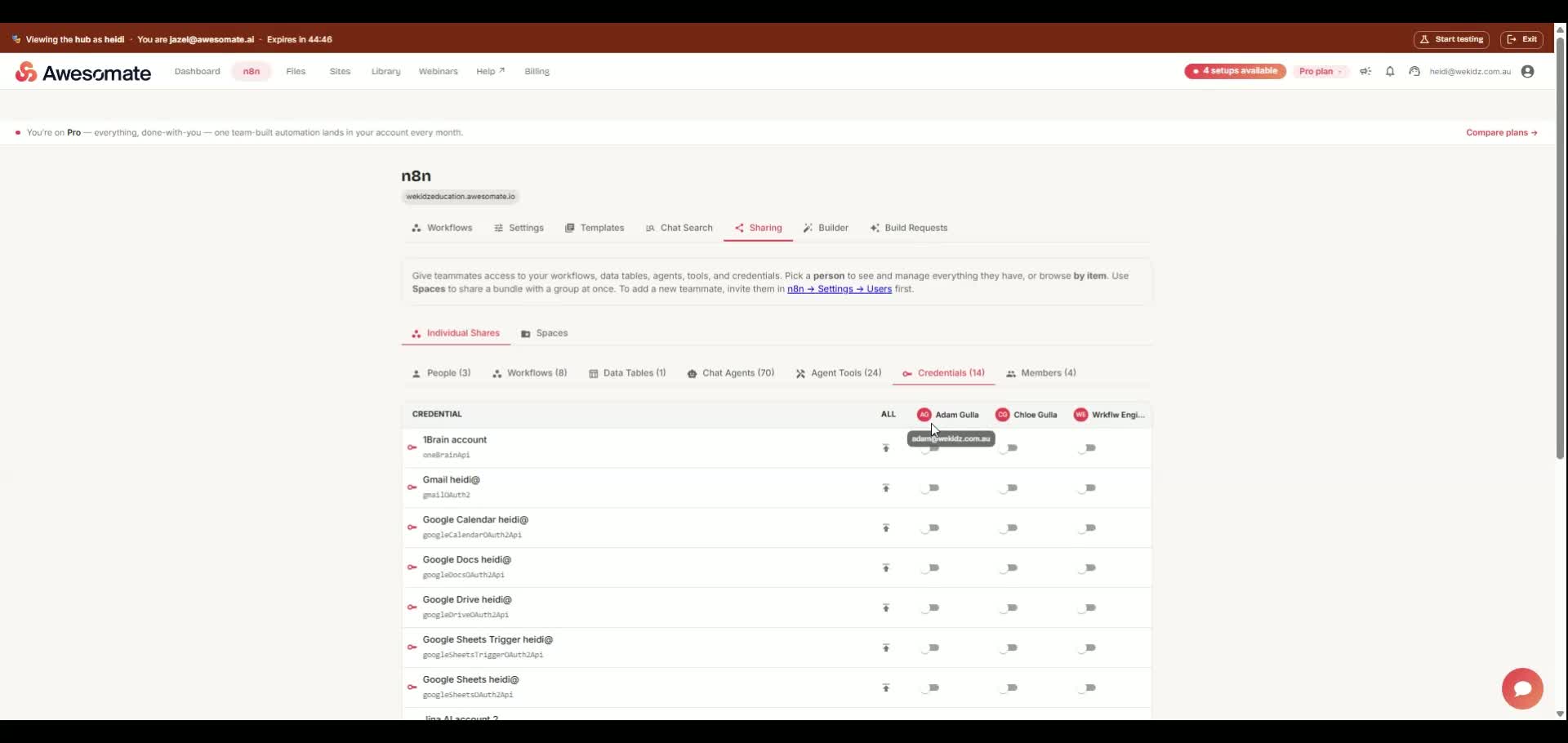
Task: Click key icon beside Google Sheets Trigger heidi@
Action: 412,647
